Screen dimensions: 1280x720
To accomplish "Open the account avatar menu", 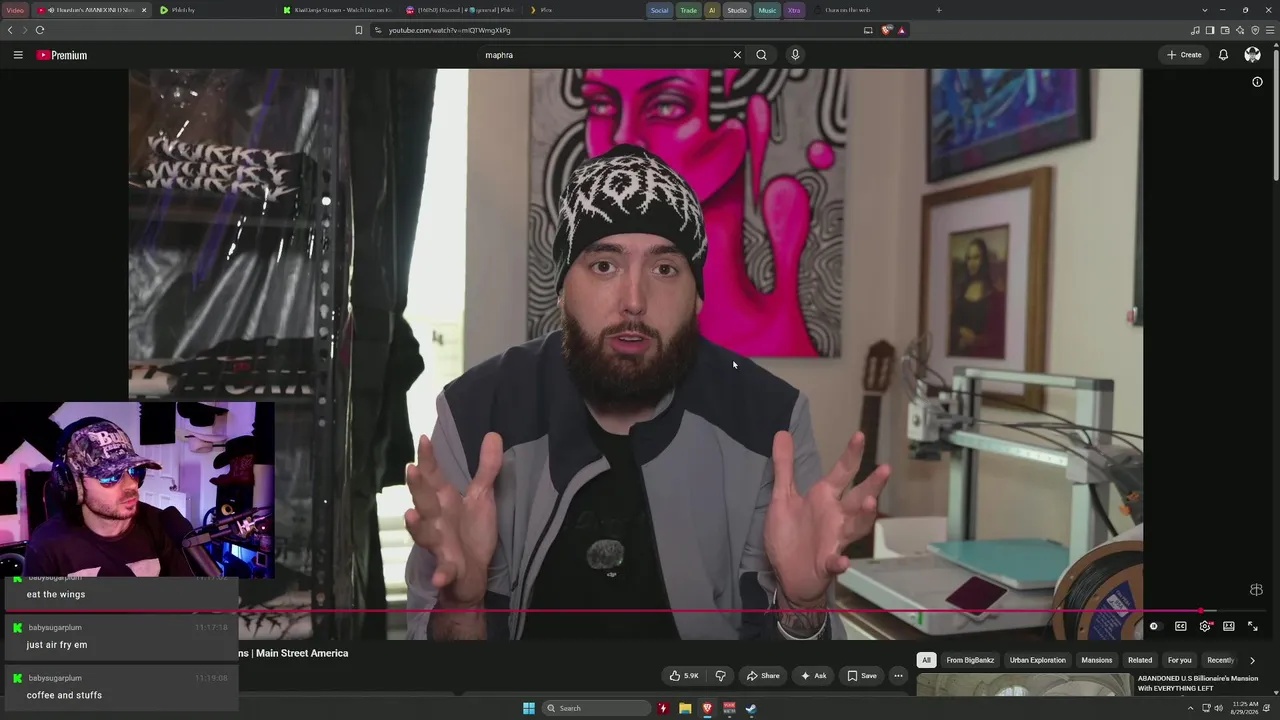I will (1252, 55).
